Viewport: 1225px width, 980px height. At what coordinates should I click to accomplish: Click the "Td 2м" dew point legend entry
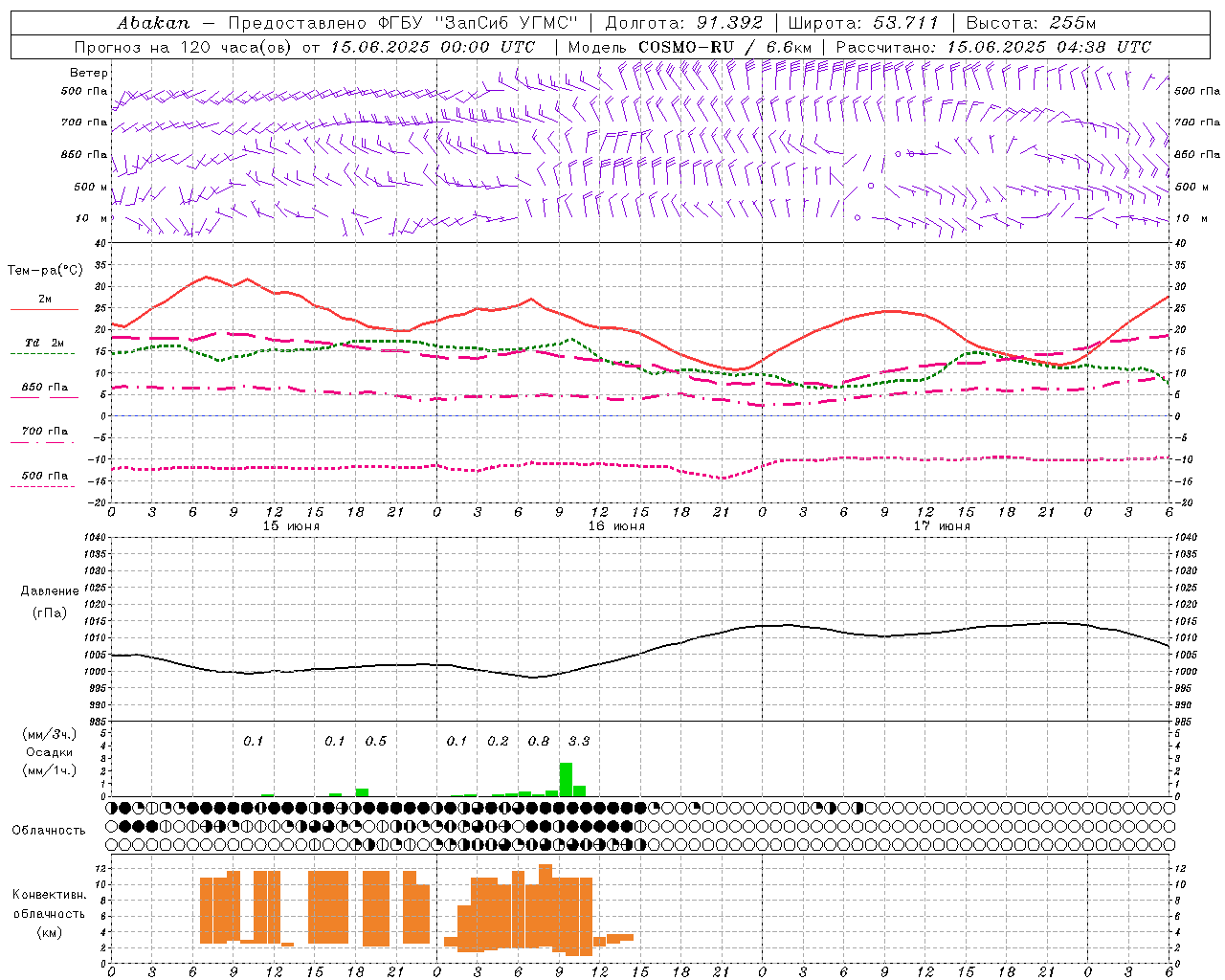[x=45, y=343]
